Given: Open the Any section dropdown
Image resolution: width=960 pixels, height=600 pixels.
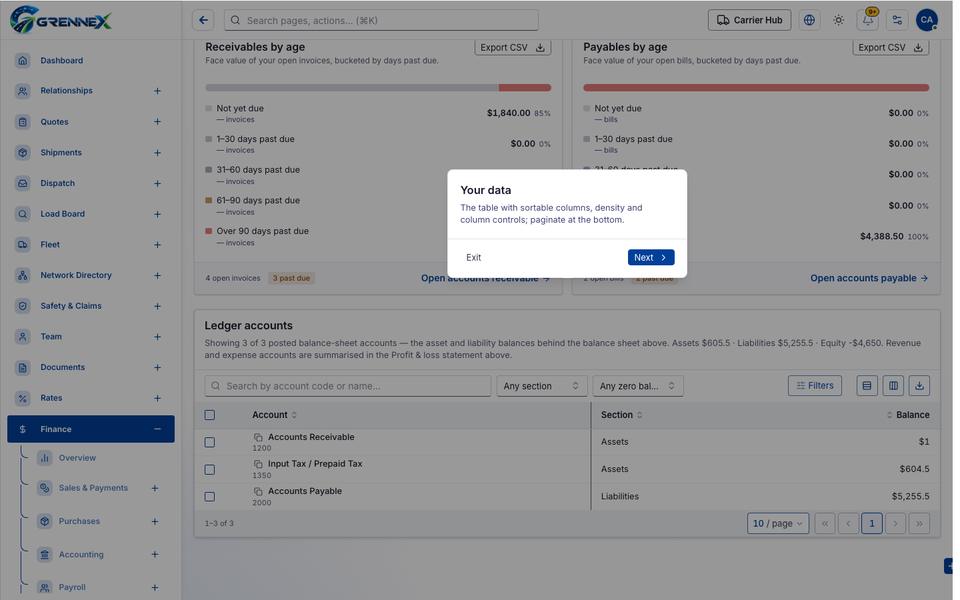Looking at the screenshot, I should pyautogui.click(x=541, y=386).
